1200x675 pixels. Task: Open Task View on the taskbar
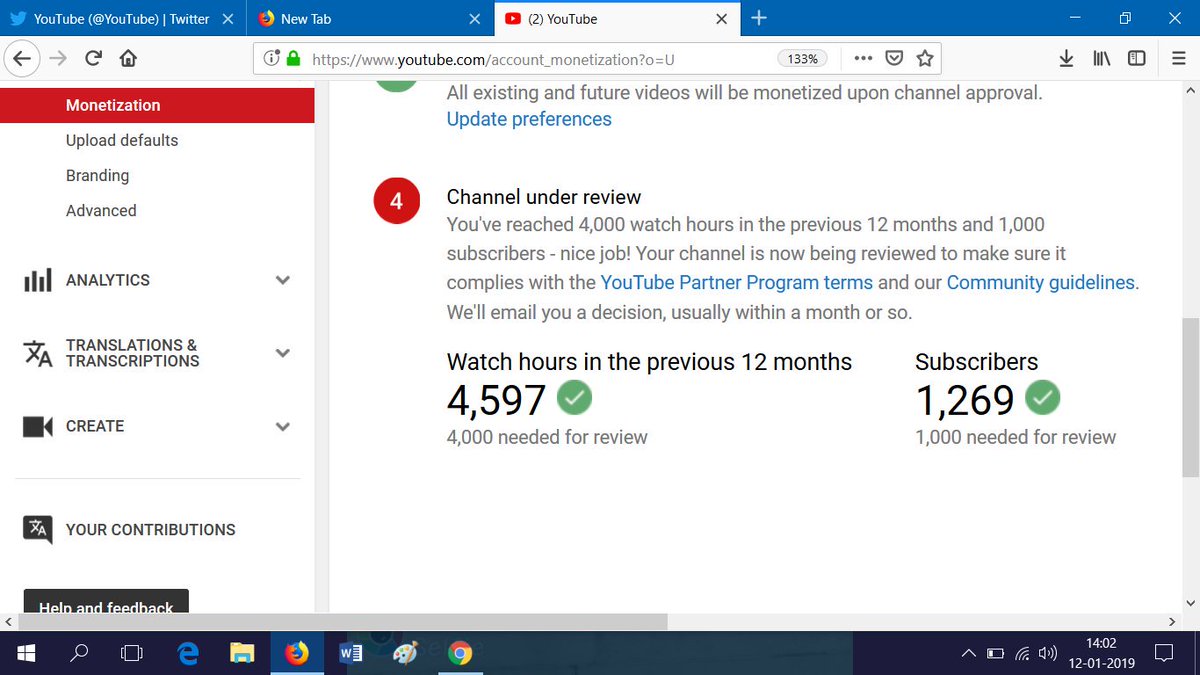coord(131,654)
